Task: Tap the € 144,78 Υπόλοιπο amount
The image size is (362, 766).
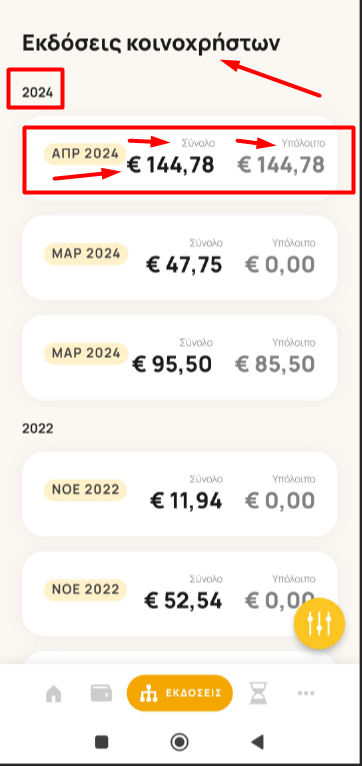Action: (x=281, y=165)
